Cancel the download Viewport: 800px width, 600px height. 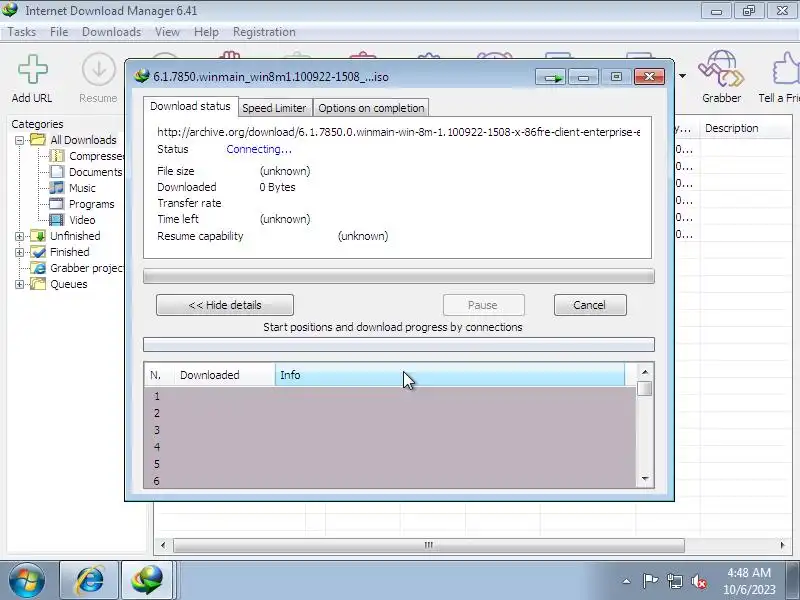(x=590, y=305)
